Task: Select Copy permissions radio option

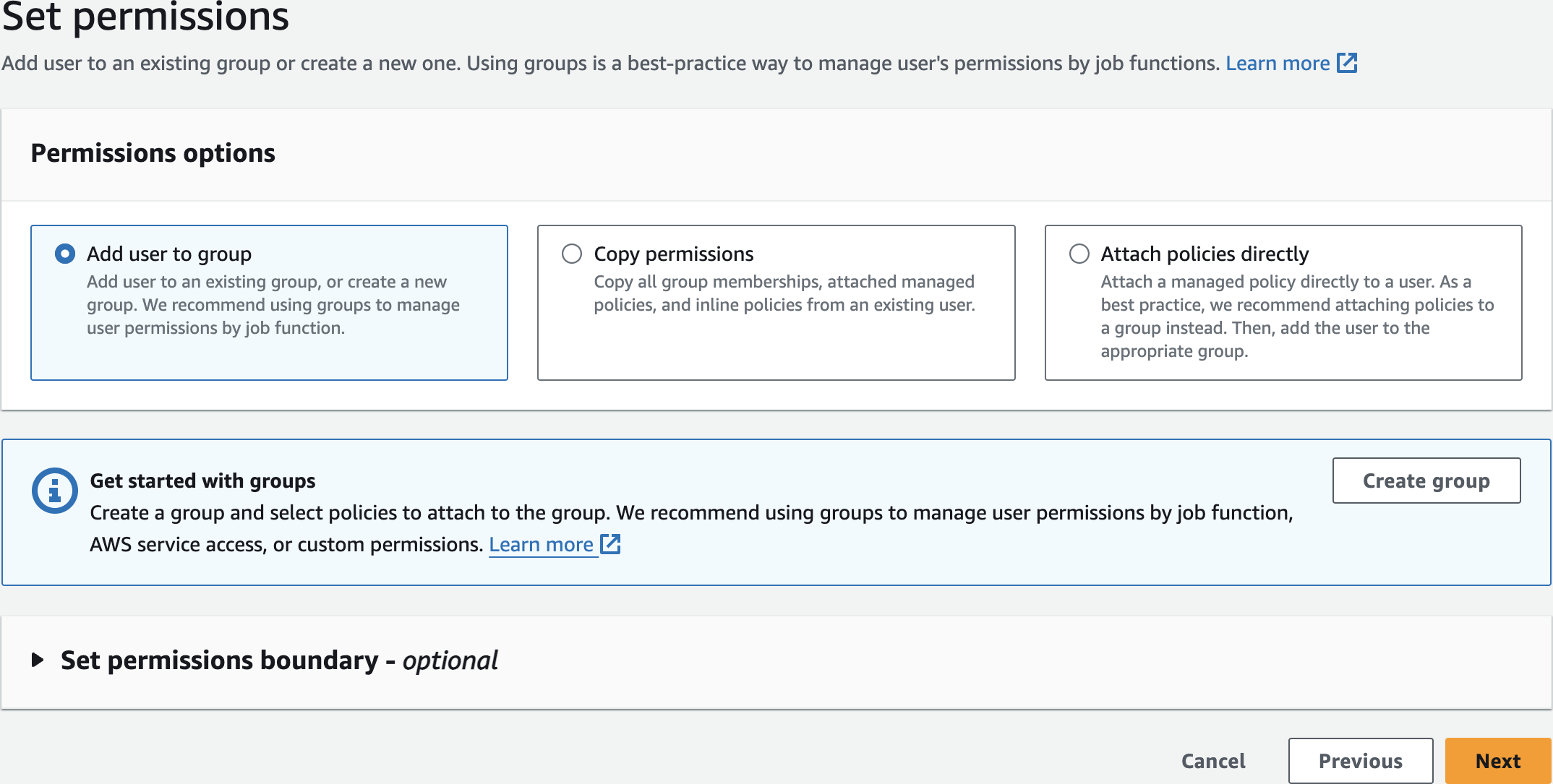Action: click(572, 254)
